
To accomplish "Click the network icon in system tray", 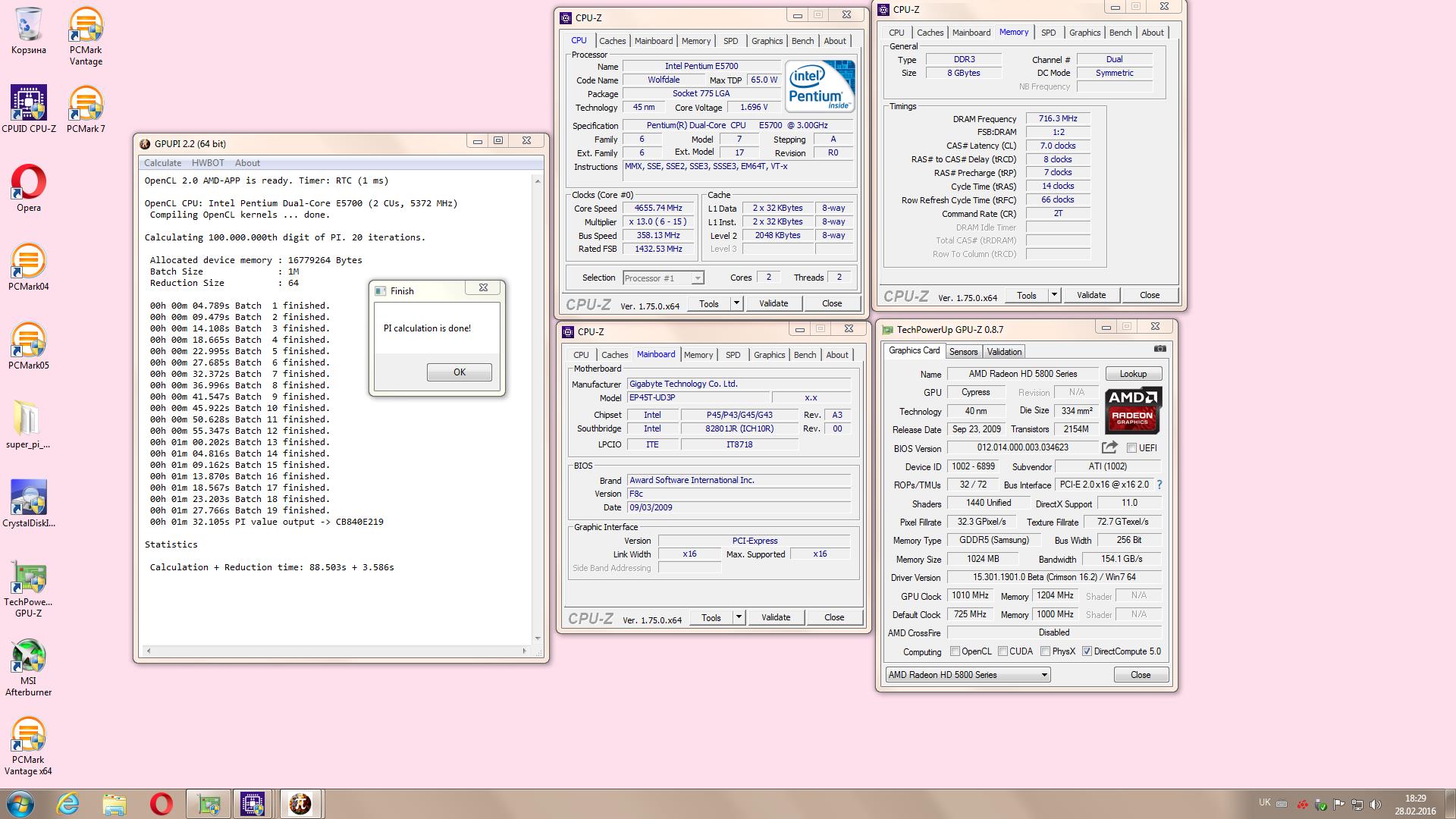I will pos(1357,804).
